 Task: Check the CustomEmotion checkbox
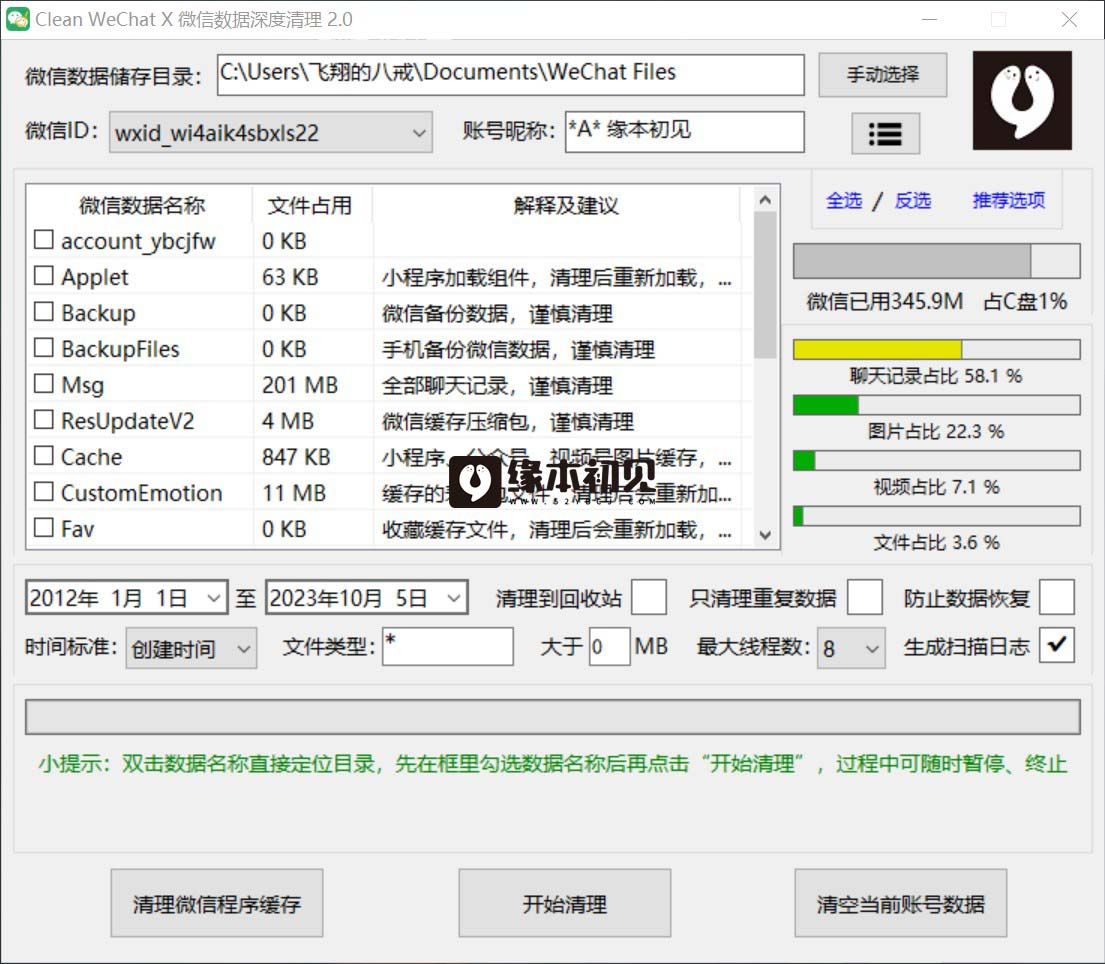point(44,491)
